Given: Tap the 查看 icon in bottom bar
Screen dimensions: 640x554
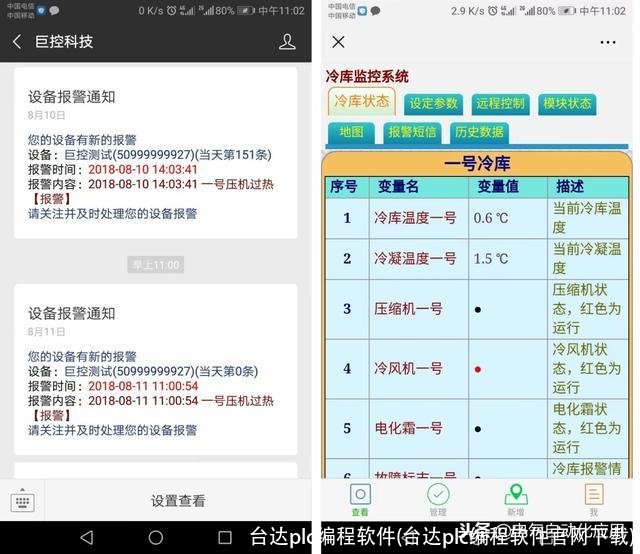Looking at the screenshot, I should (x=360, y=500).
